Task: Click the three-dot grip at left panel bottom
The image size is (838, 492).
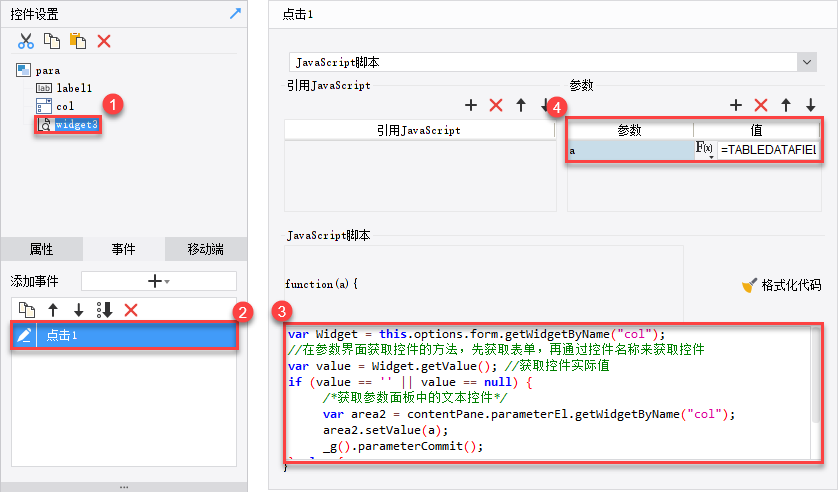Action: [124, 487]
